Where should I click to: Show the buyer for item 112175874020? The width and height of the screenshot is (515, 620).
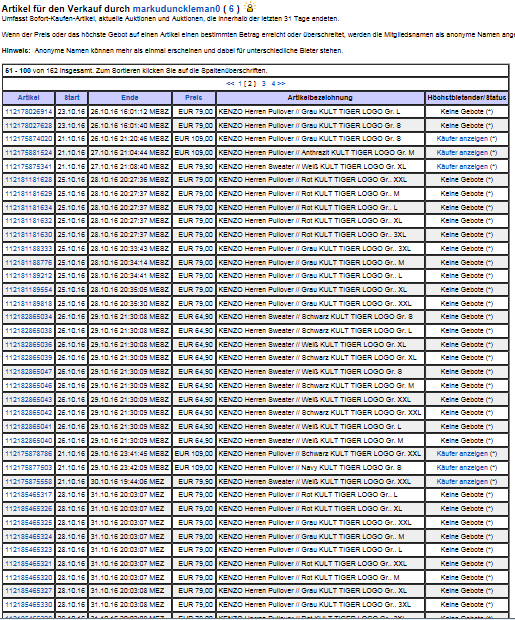click(462, 139)
